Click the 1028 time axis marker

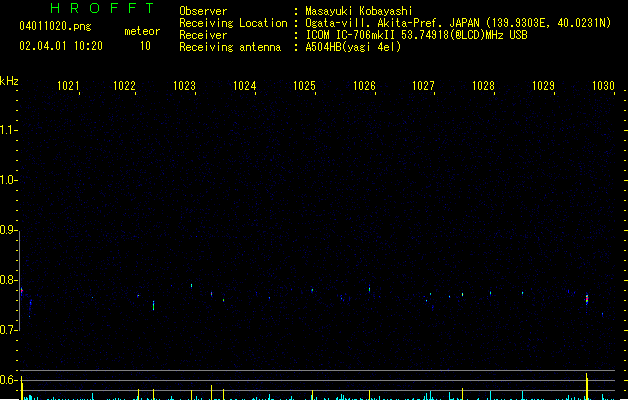(483, 86)
